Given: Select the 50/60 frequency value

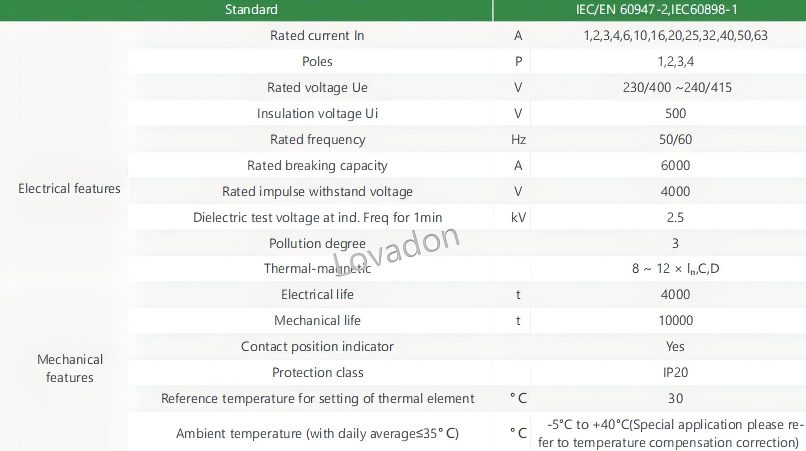Looking at the screenshot, I should pos(675,139).
